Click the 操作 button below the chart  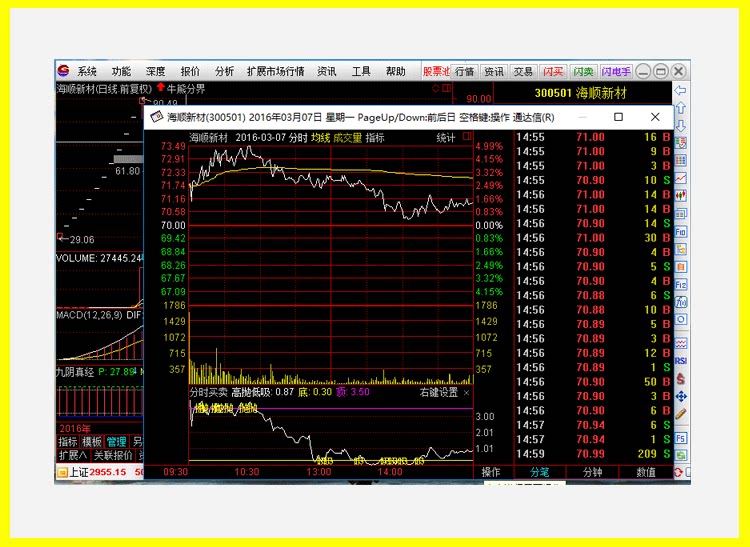(x=491, y=472)
